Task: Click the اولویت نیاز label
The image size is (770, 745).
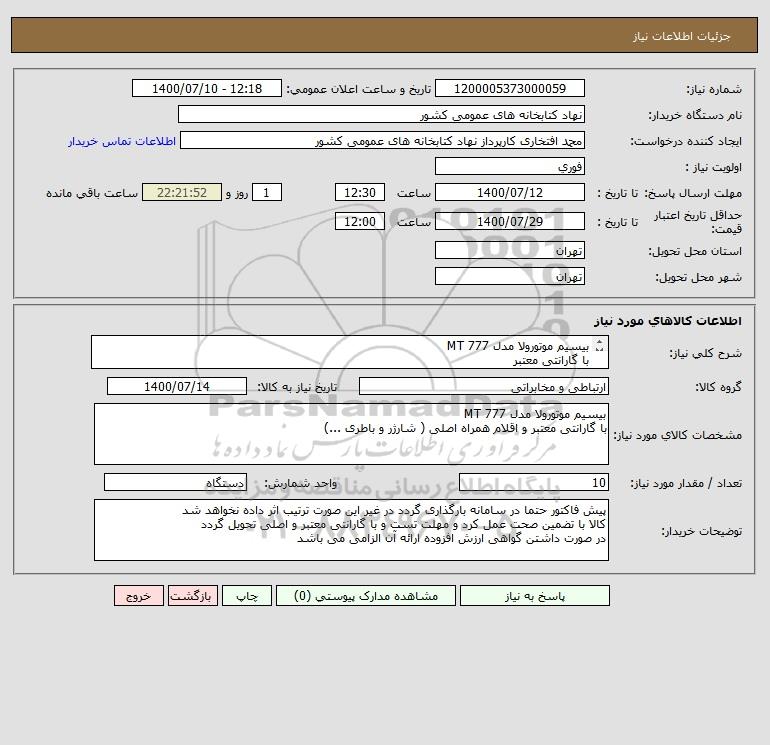Action: point(714,167)
